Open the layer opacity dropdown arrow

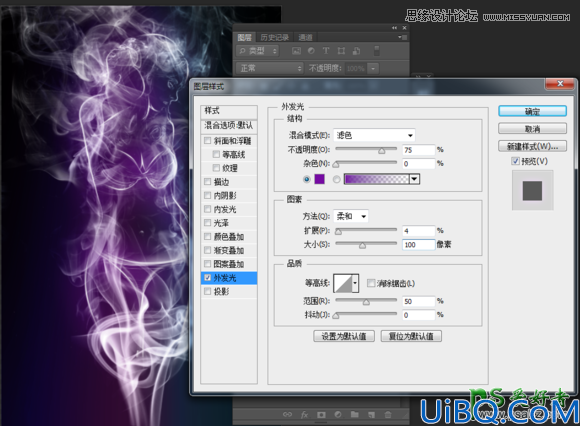[x=373, y=68]
